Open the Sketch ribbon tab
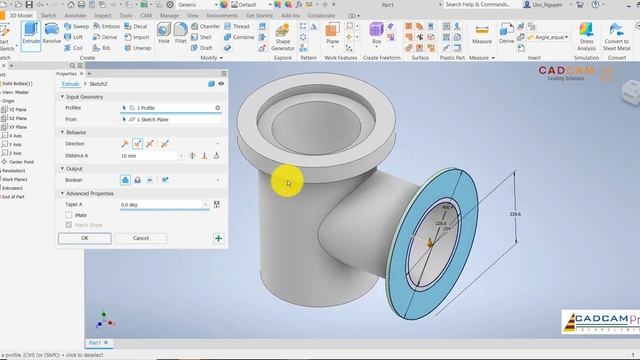The image size is (640, 360). pyautogui.click(x=48, y=16)
